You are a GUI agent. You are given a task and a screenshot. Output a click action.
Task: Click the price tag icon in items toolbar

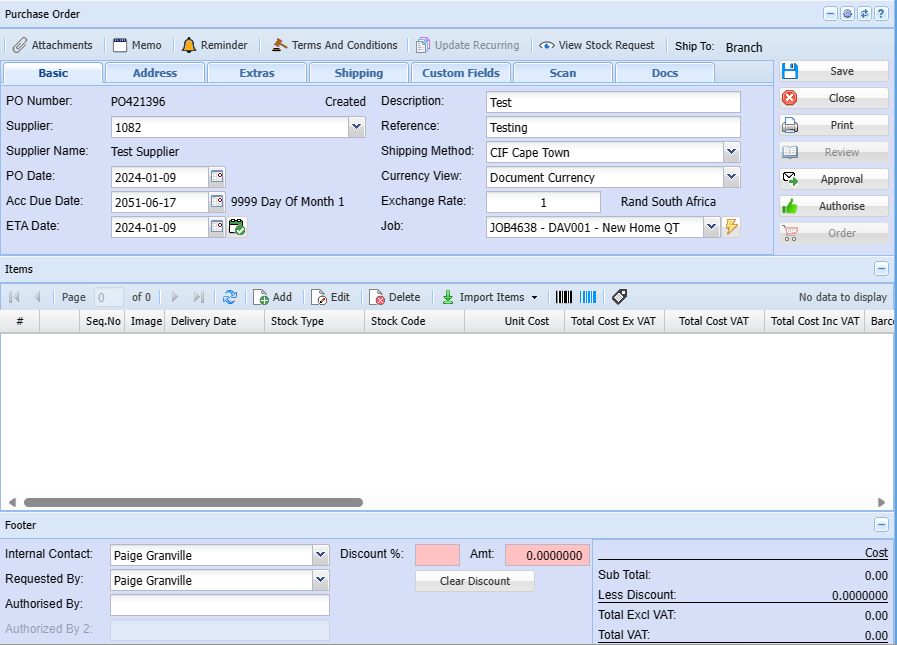point(619,297)
